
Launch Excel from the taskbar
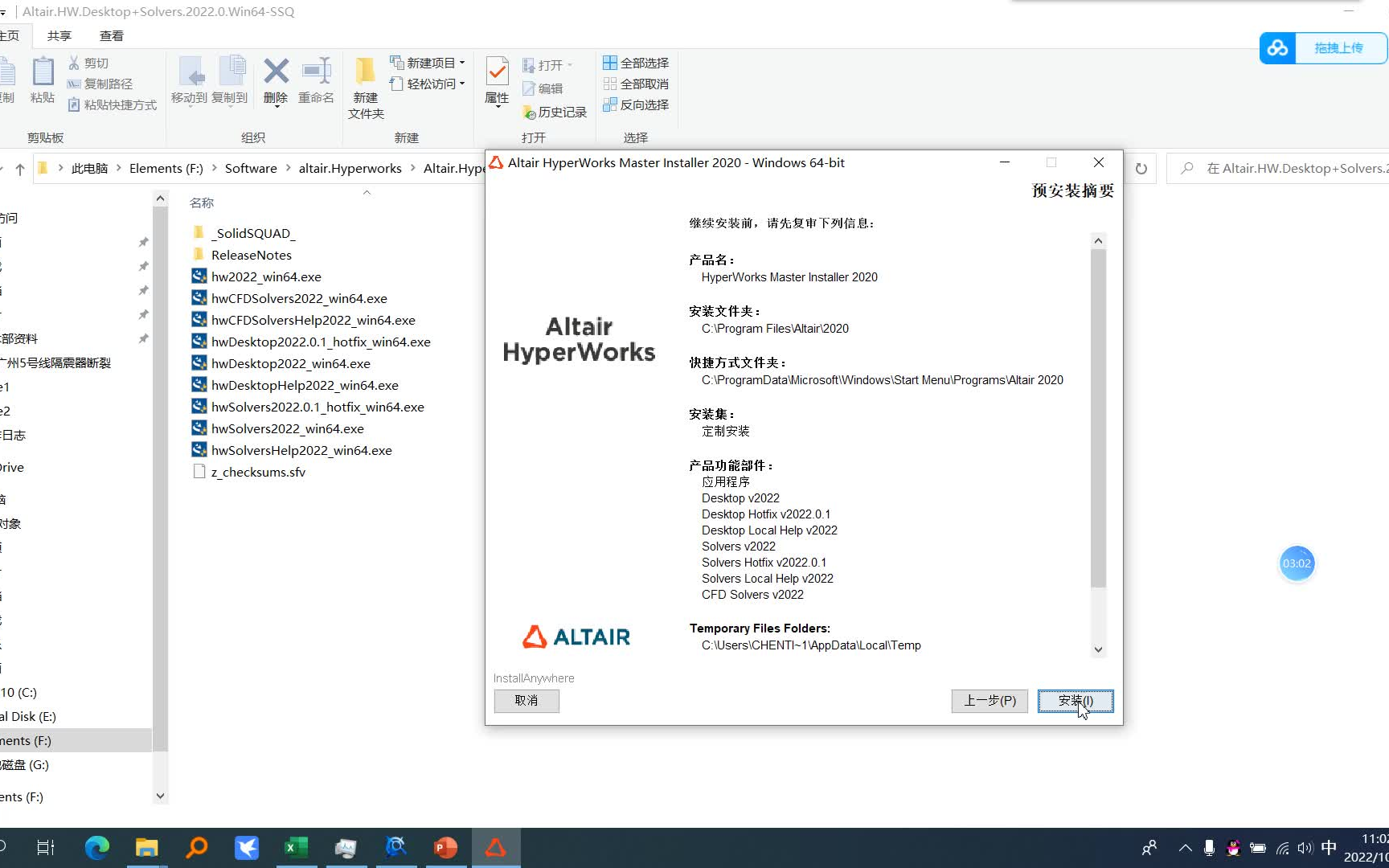pyautogui.click(x=296, y=846)
